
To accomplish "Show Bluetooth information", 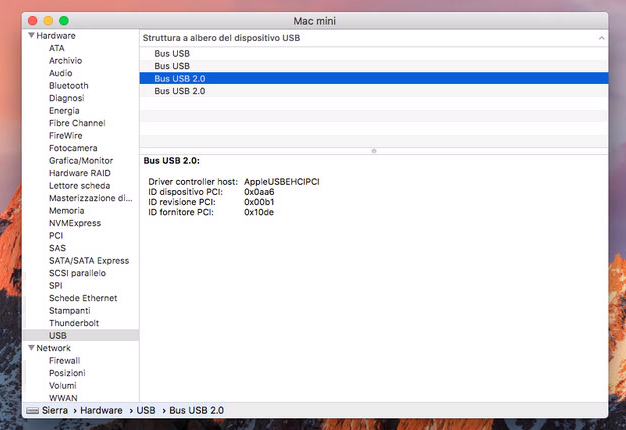I will (x=69, y=85).
